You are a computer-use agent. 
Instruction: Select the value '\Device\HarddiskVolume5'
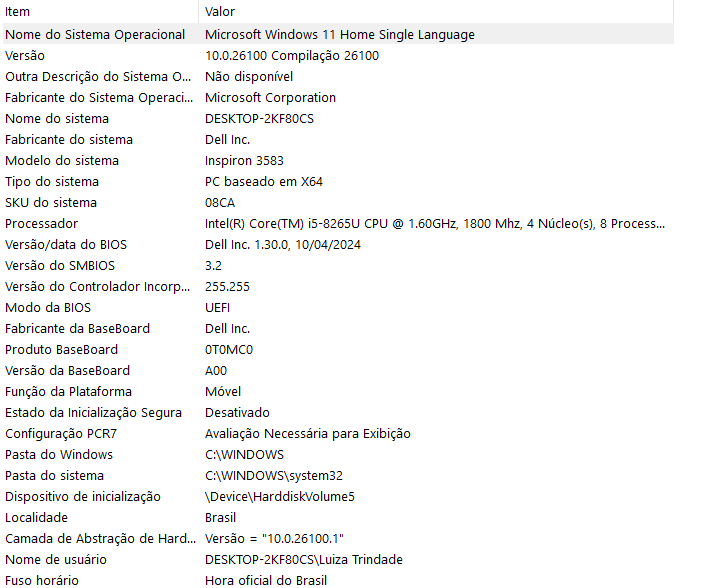280,497
